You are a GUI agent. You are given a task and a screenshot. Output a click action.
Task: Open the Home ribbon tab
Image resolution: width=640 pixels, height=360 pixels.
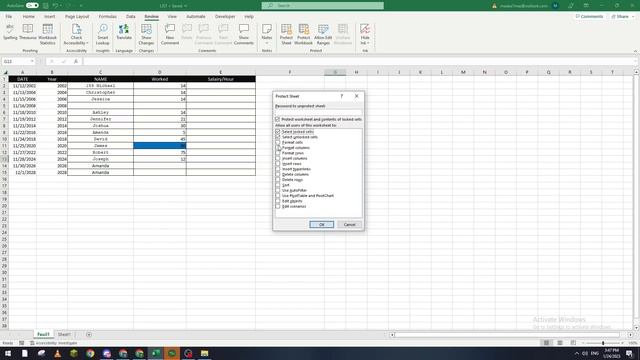tap(29, 17)
